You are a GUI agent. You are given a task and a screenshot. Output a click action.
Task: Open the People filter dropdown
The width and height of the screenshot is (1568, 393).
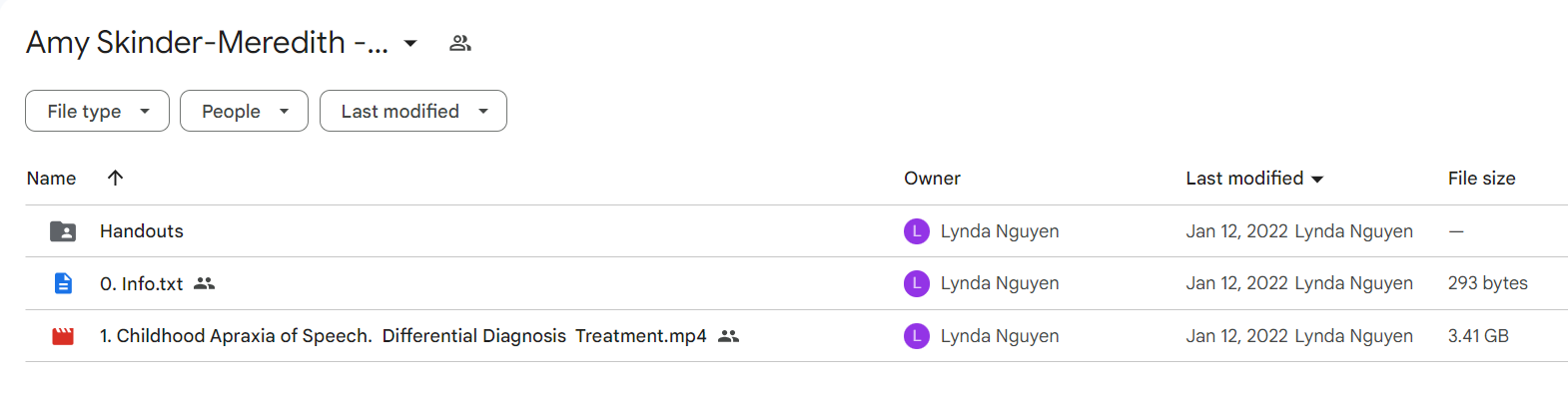pyautogui.click(x=244, y=111)
